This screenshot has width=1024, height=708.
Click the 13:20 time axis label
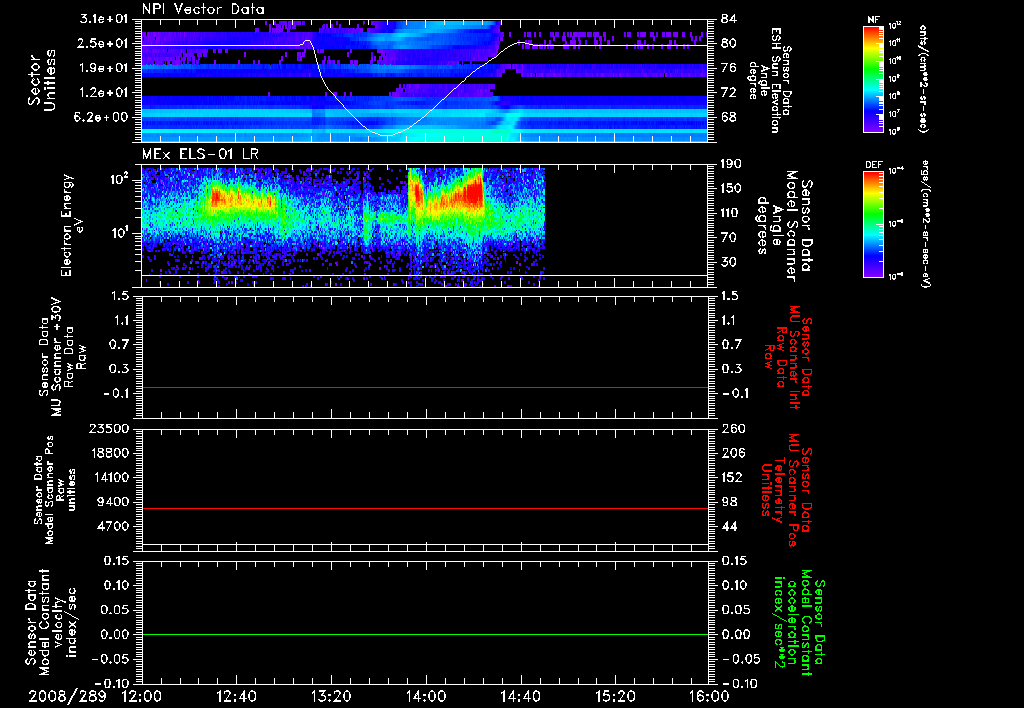(x=331, y=696)
